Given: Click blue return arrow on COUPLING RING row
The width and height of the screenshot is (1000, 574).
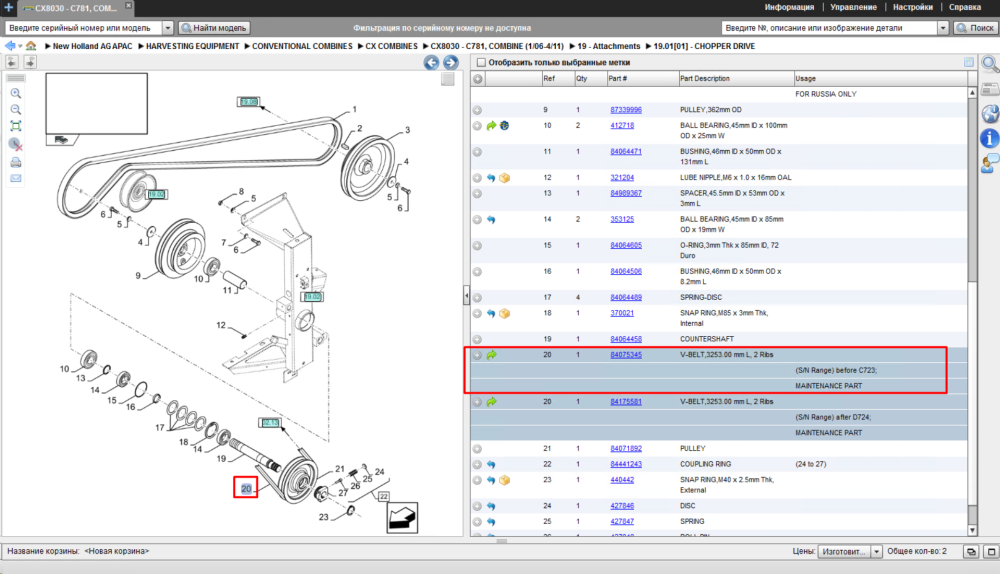Looking at the screenshot, I should (x=491, y=464).
